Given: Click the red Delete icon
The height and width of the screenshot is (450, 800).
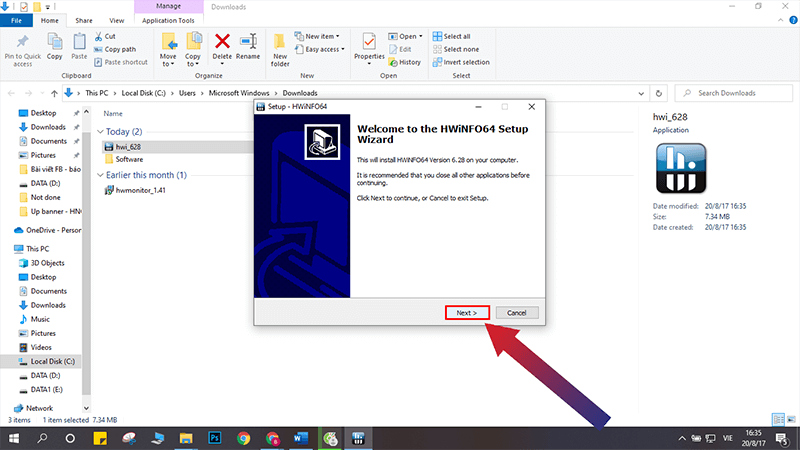Looking at the screenshot, I should point(222,41).
